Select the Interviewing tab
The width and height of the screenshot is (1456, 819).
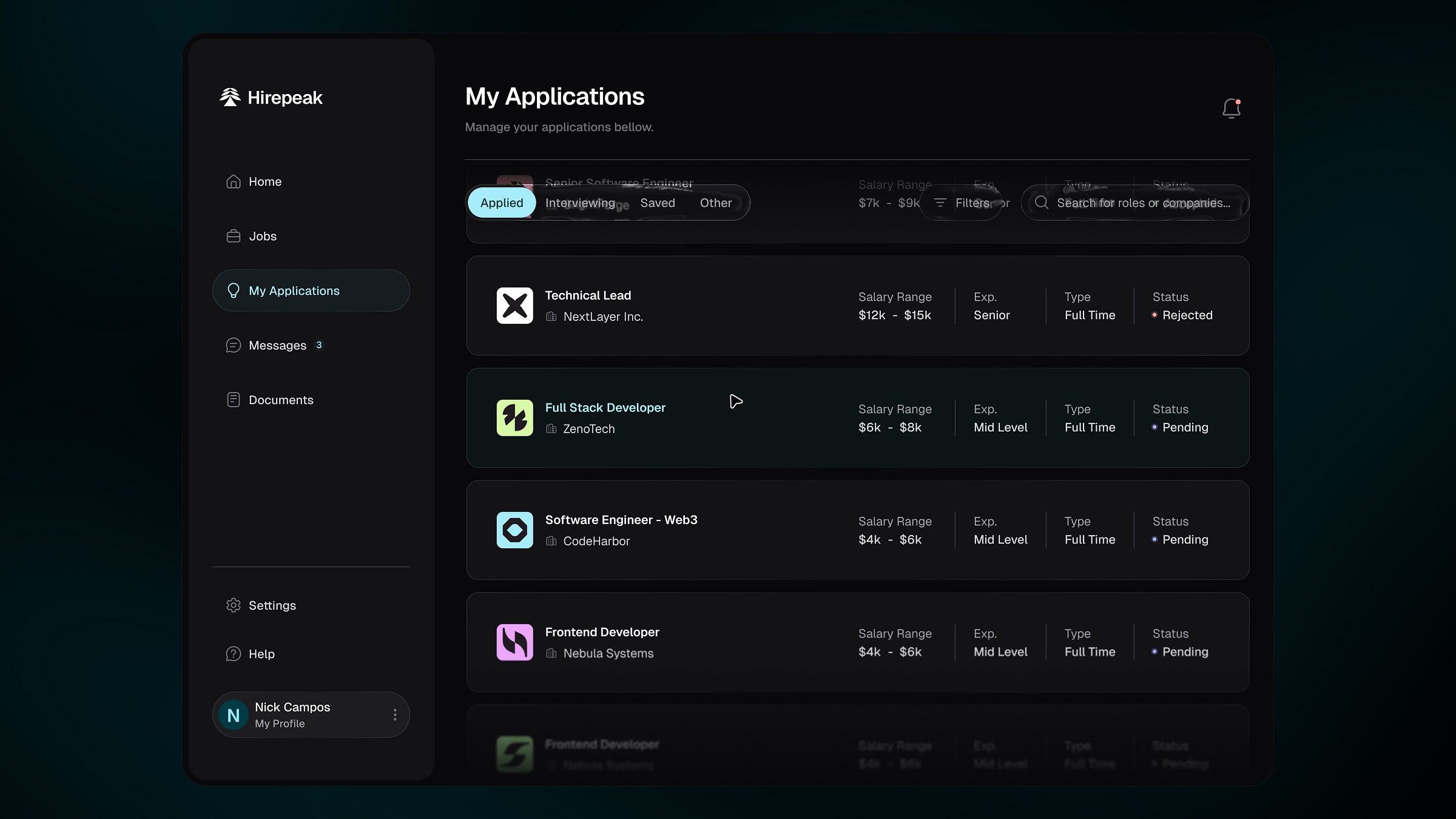580,203
